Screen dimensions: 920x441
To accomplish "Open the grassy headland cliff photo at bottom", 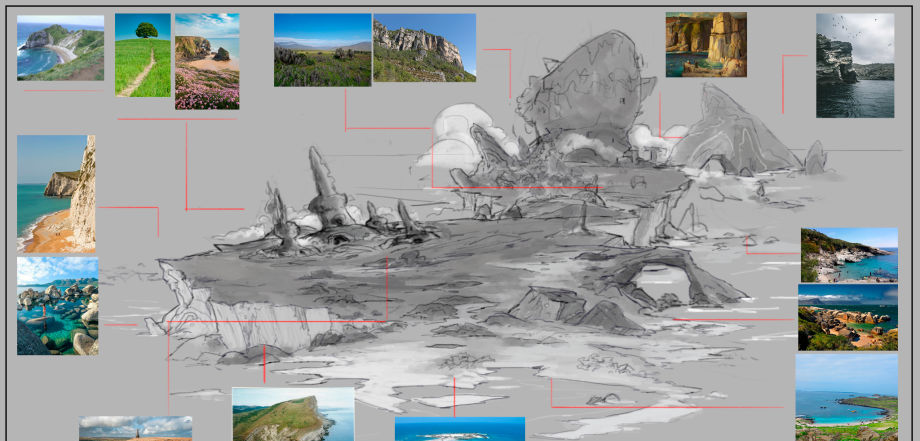I will point(293,414).
